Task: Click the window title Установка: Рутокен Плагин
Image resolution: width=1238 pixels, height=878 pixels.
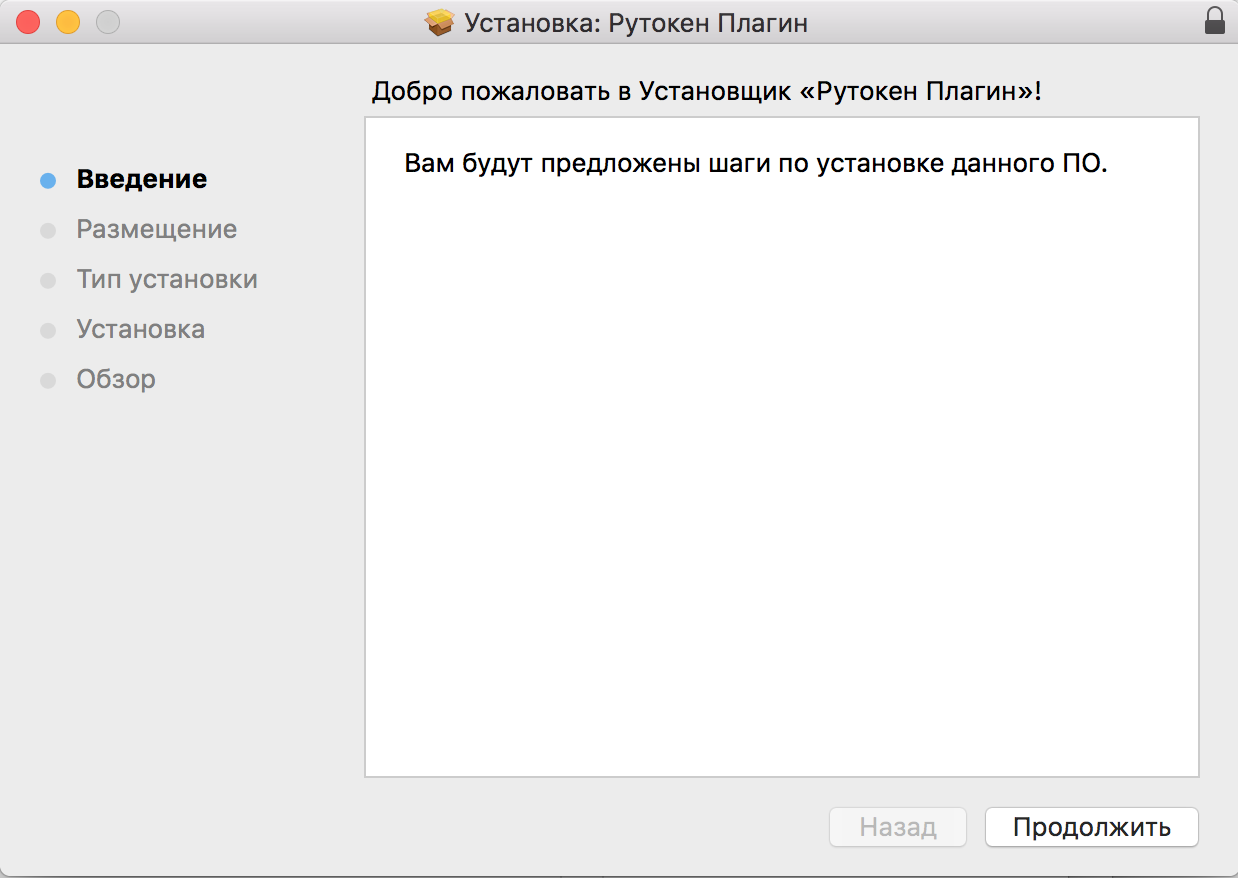Action: click(636, 22)
